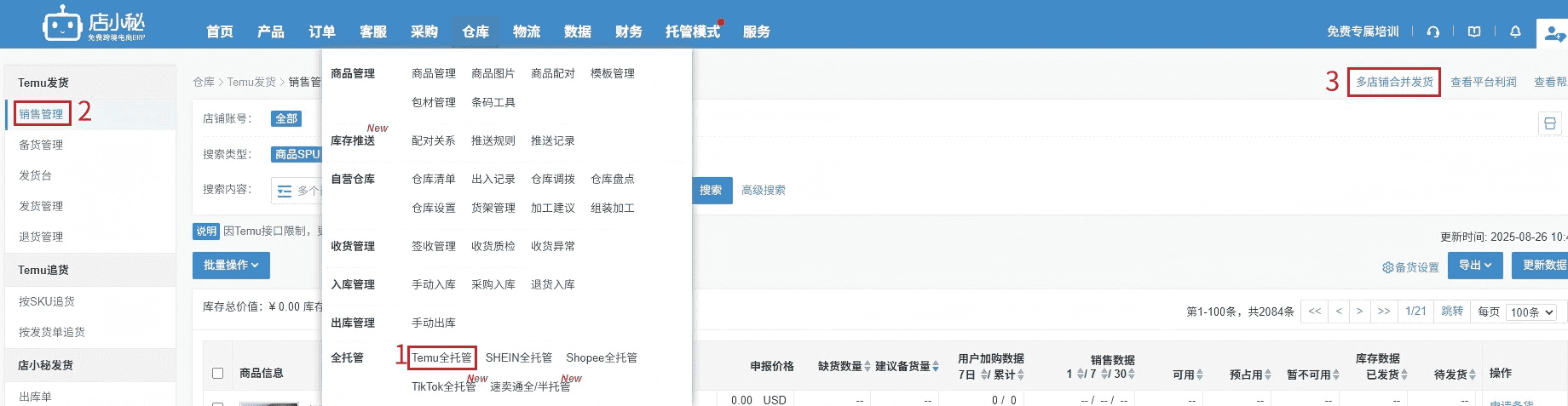Open 商品管理 submenu link
The height and width of the screenshot is (406, 1568).
tap(434, 73)
